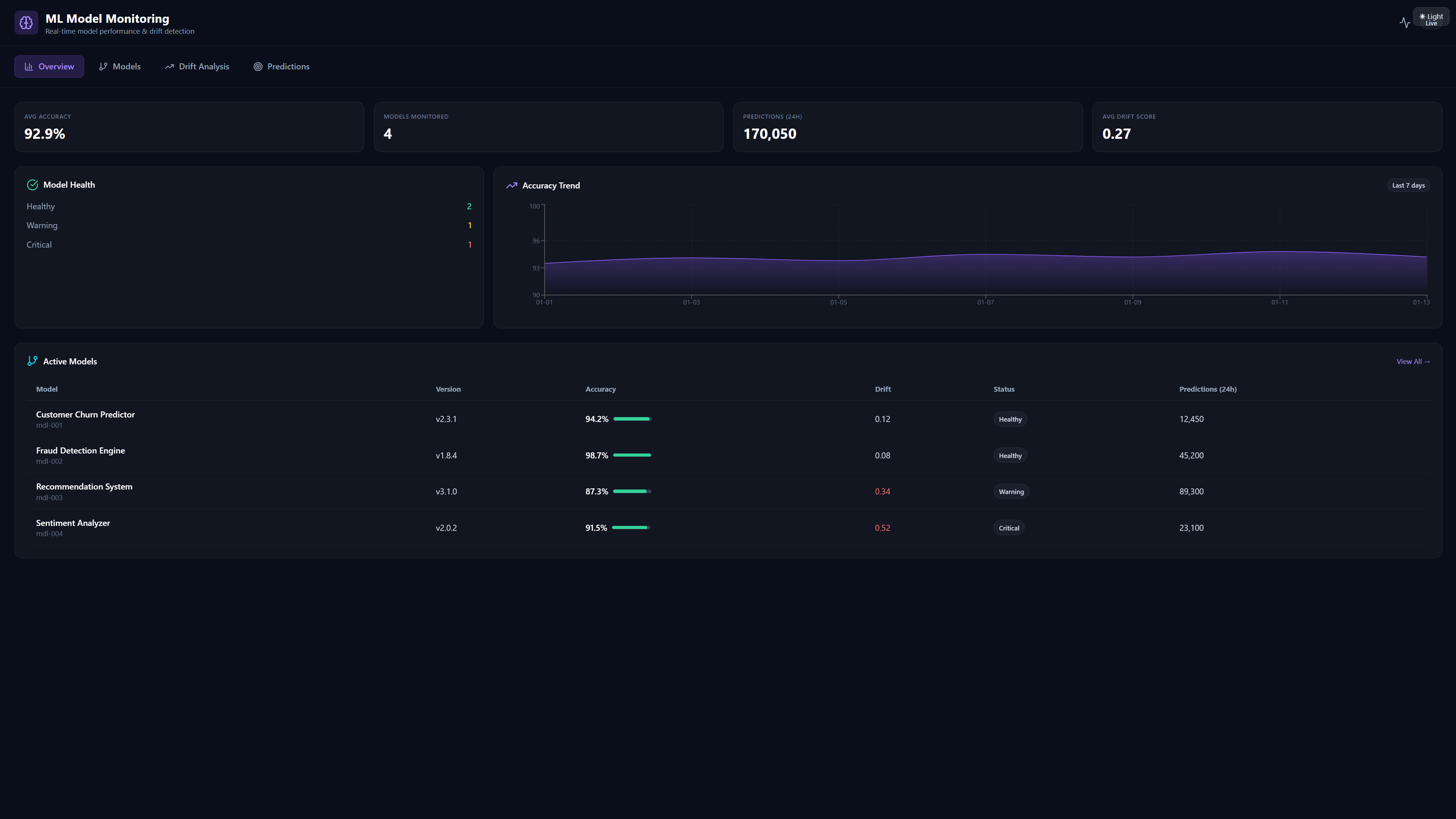Toggle the Critical status badge on Sentiment Analyzer
Image resolution: width=1456 pixels, height=819 pixels.
(1009, 527)
